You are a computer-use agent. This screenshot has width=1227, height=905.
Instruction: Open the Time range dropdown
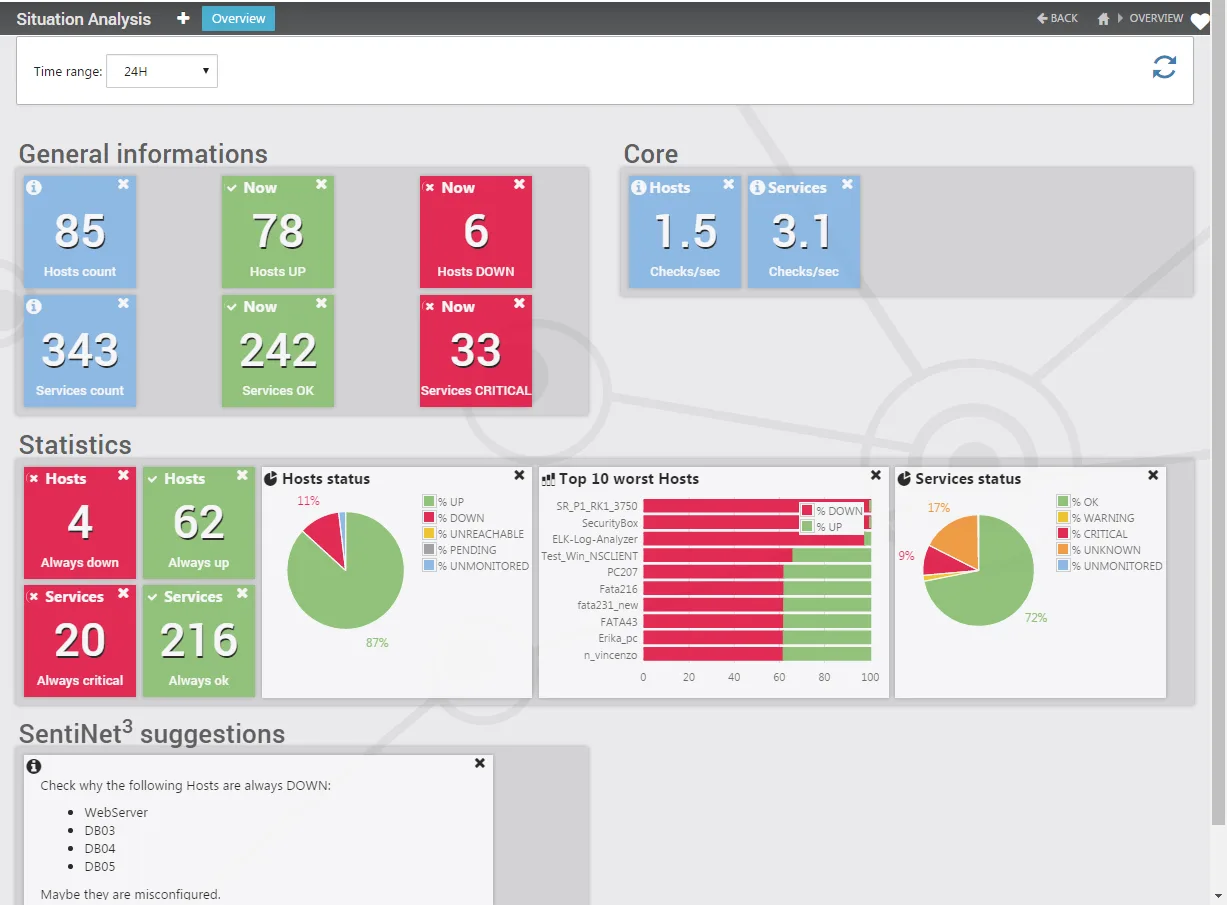[x=162, y=71]
